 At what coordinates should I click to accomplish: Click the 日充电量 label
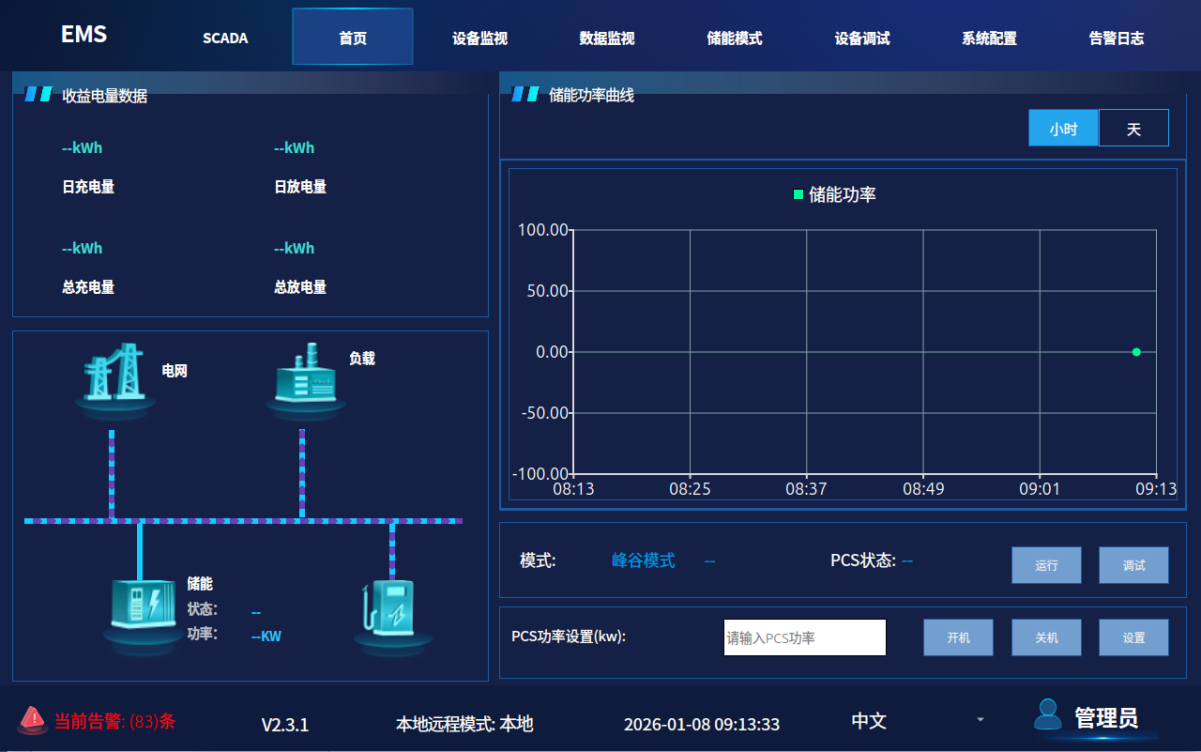tap(88, 187)
